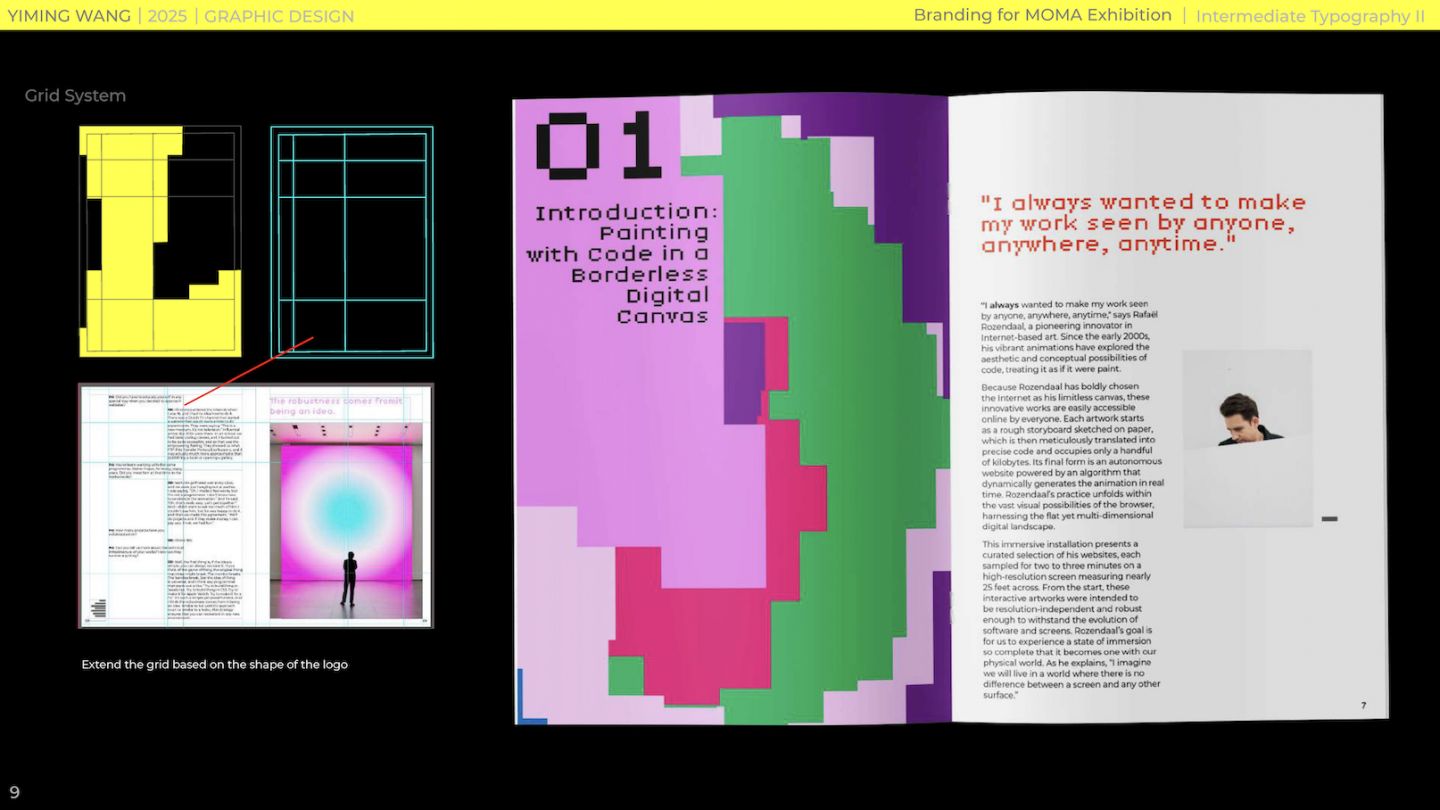
Task: Select "Branding for MOMA Exhibition" header text
Action: point(1042,15)
